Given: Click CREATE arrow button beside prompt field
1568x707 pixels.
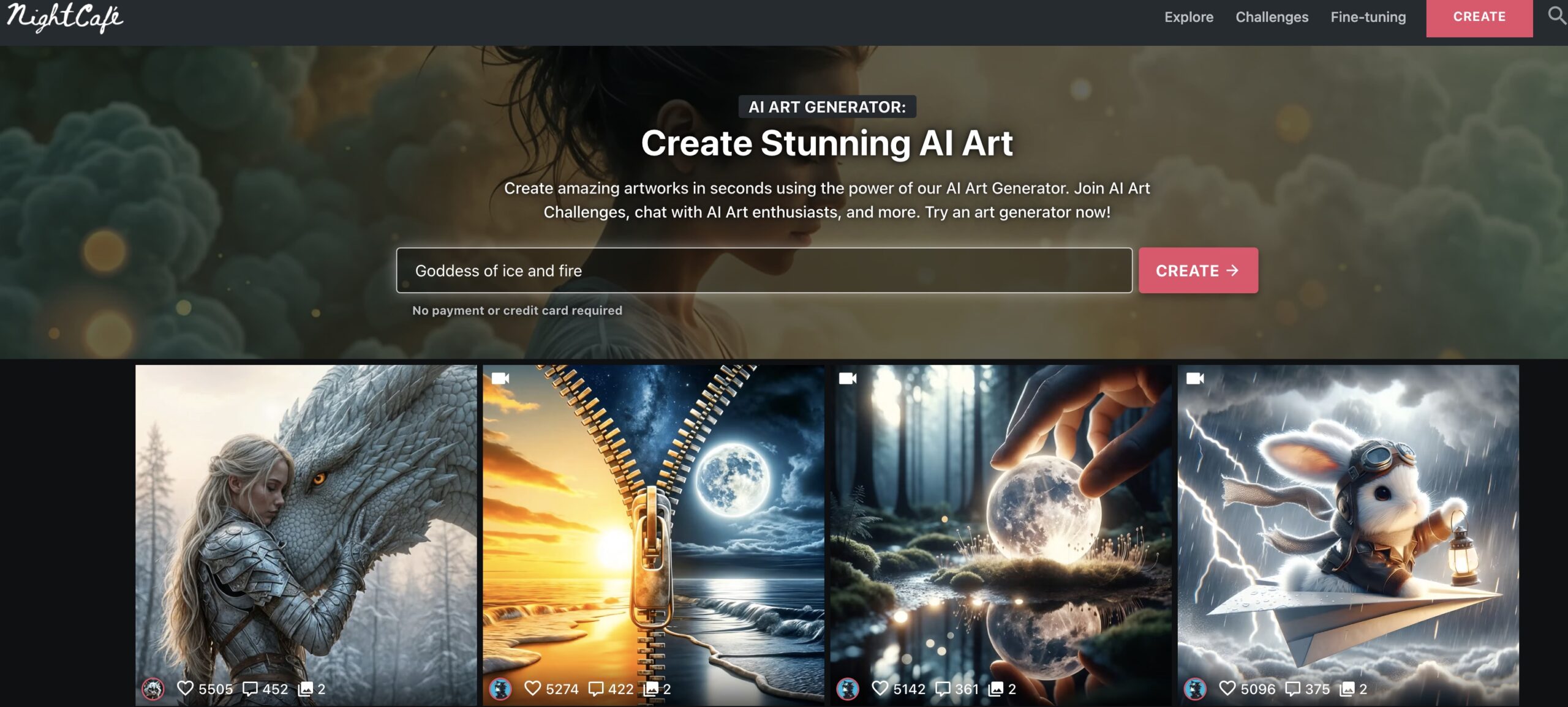Looking at the screenshot, I should tap(1197, 271).
